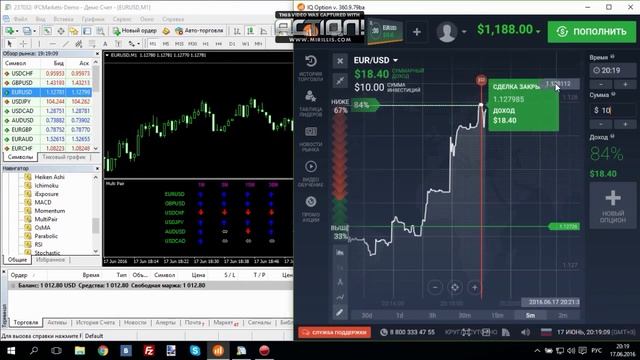Select USDCHF row in Market Watch
Screen dimensions: 640x360
tap(47, 73)
